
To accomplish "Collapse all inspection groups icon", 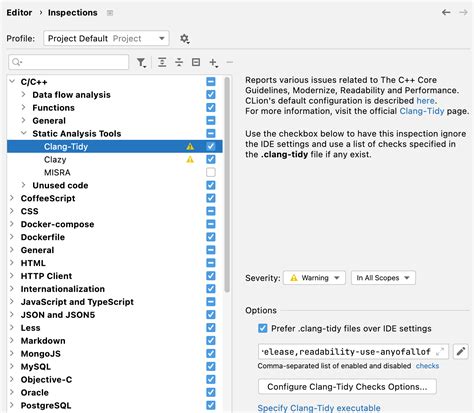I will point(179,62).
